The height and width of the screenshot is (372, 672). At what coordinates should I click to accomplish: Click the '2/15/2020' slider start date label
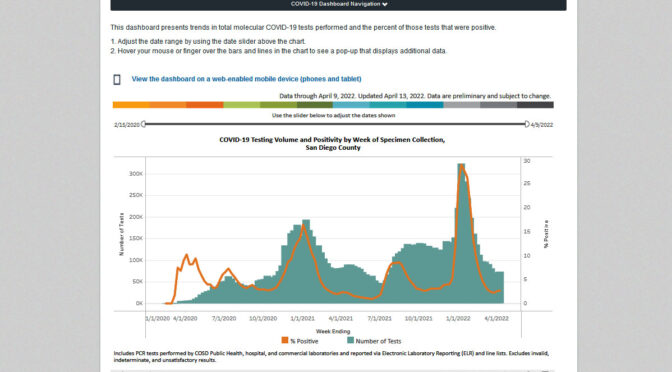coord(127,125)
